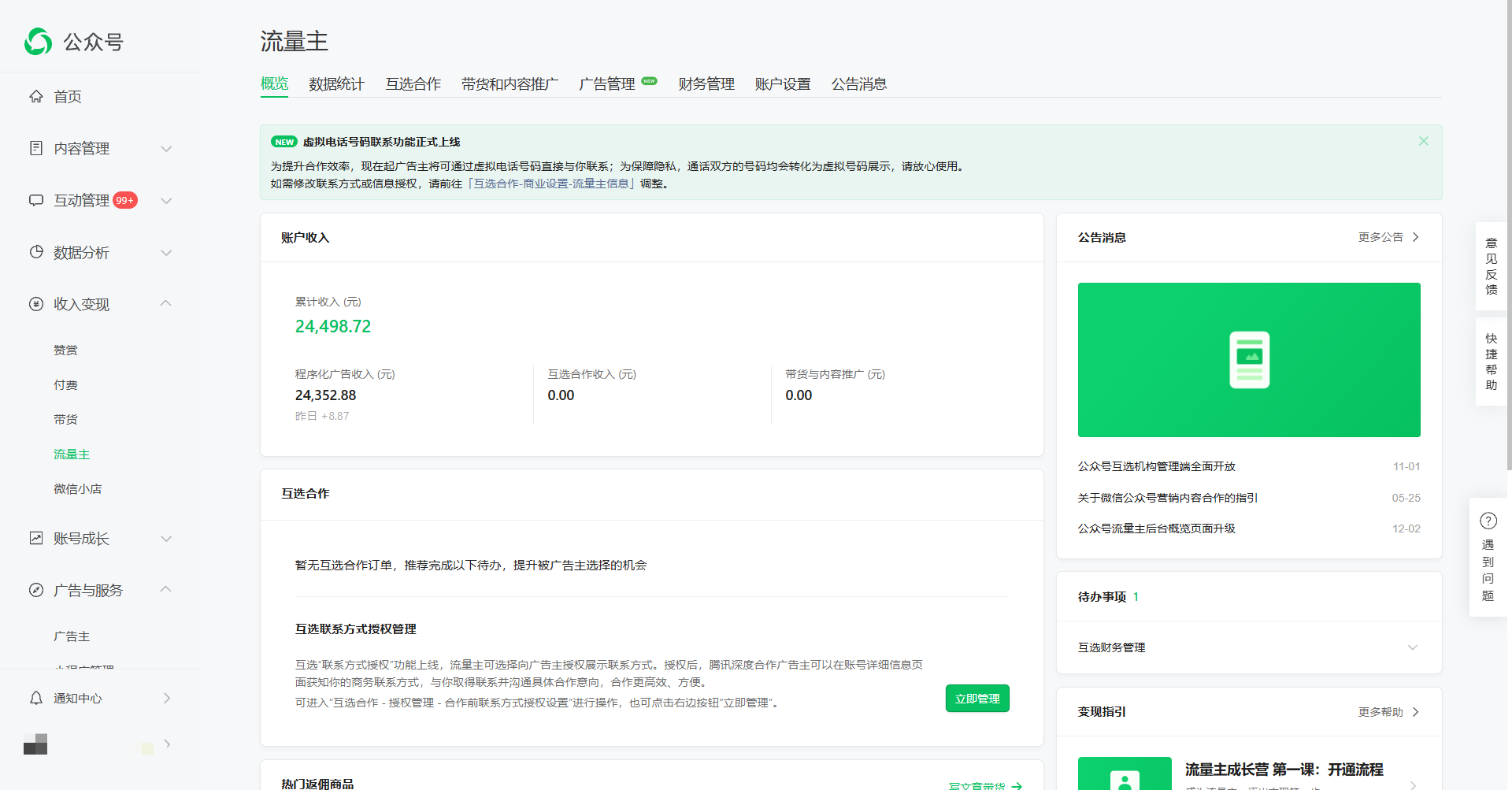
Task: Open the 财务管理 tab
Action: (706, 84)
